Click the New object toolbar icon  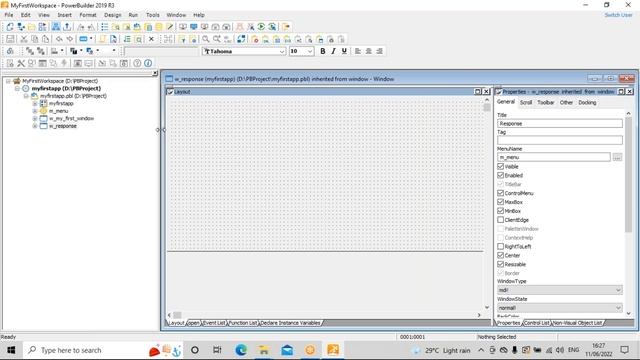(10, 27)
